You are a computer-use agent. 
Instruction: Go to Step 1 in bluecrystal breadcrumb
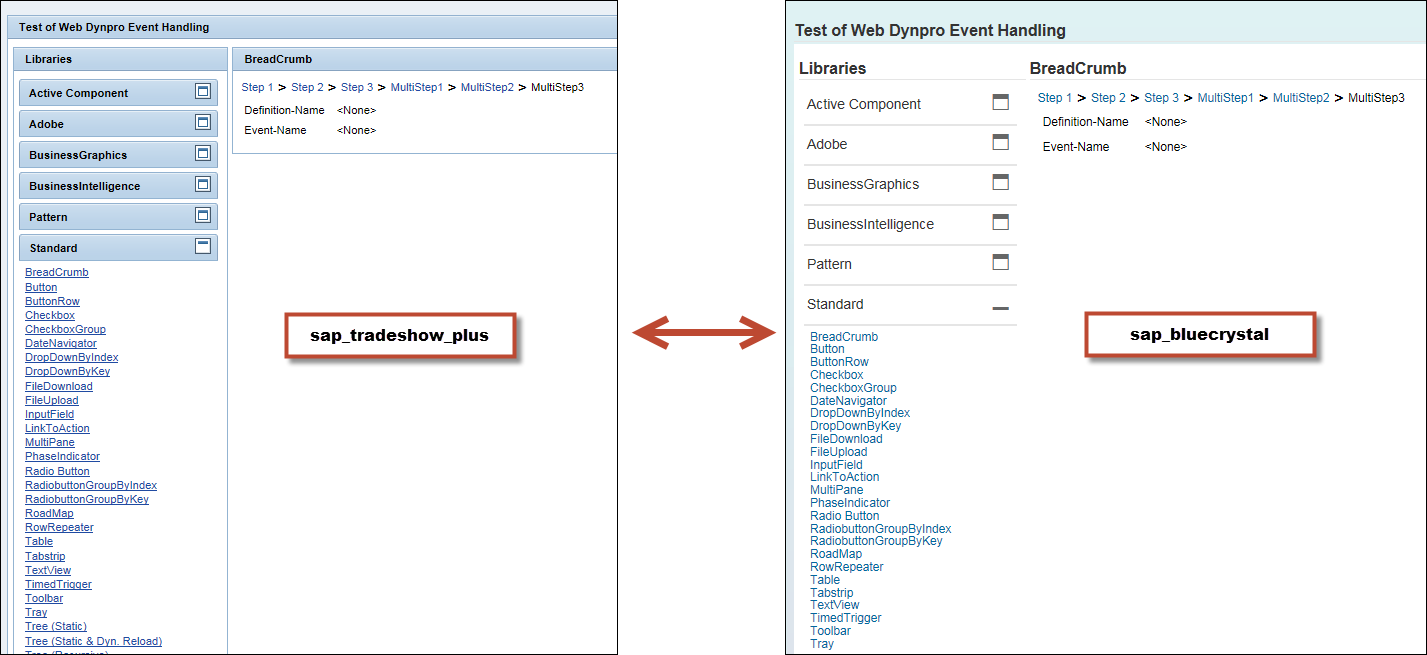(x=1055, y=98)
